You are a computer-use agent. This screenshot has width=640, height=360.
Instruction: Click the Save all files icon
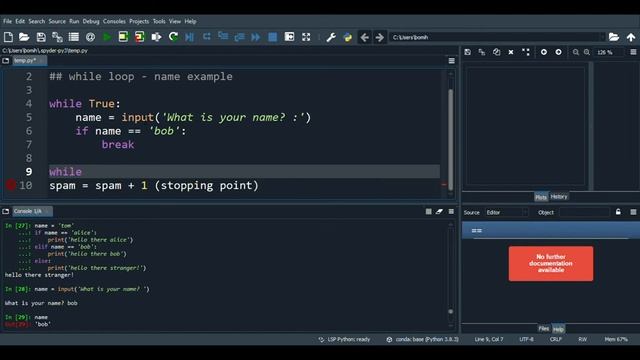coord(57,37)
